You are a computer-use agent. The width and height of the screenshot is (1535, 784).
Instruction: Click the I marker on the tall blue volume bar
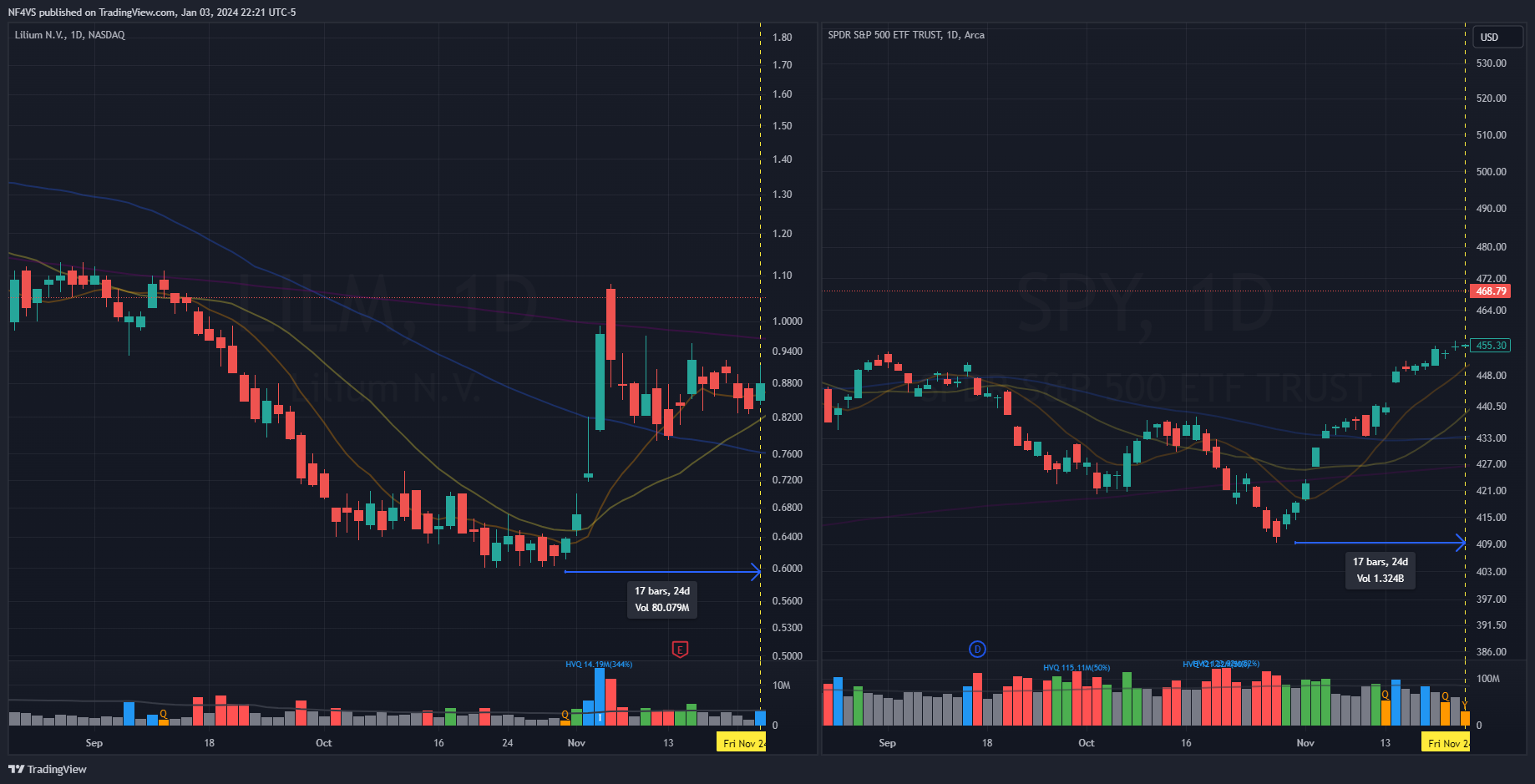598,718
